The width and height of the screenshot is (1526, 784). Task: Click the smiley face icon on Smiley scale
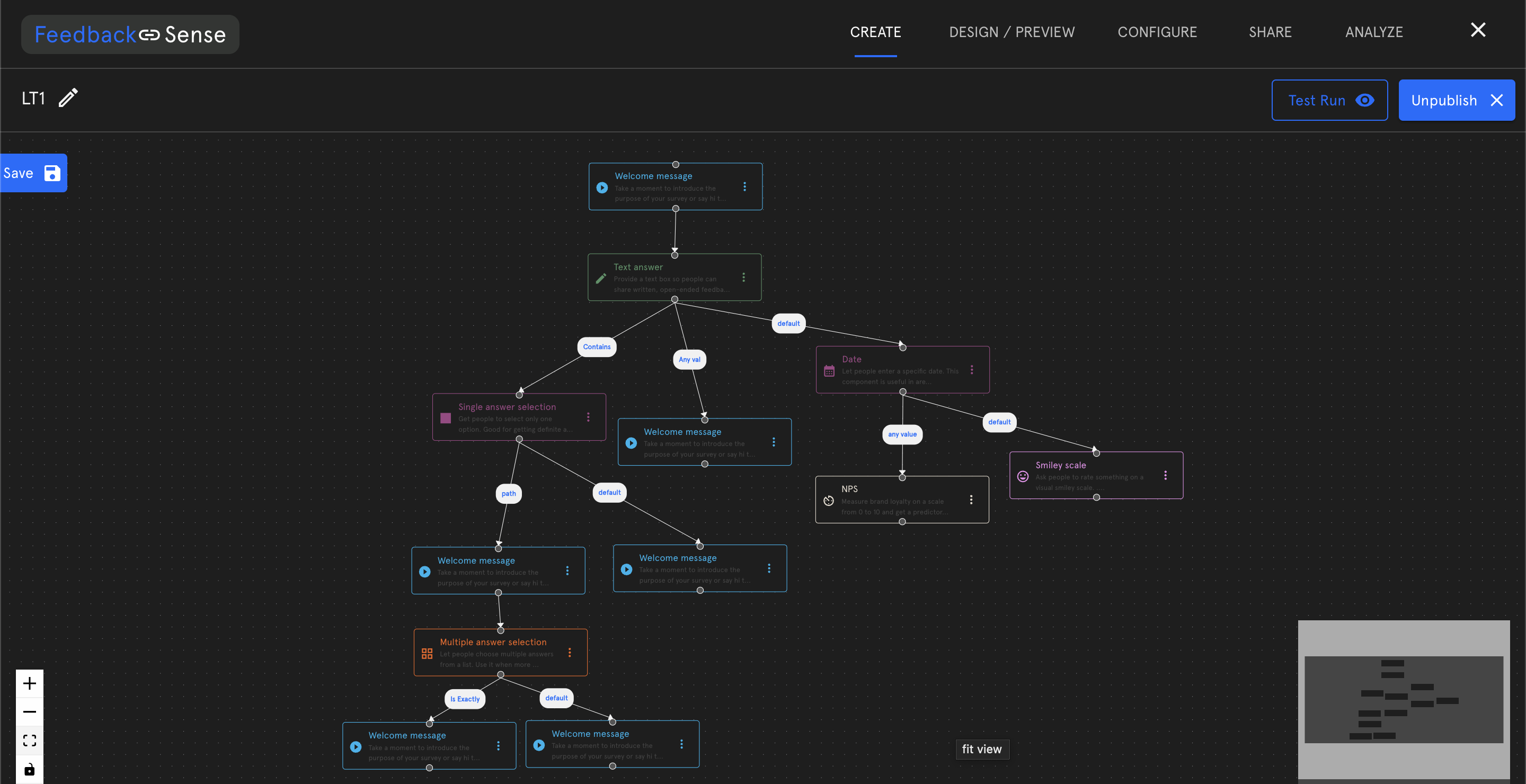point(1023,476)
